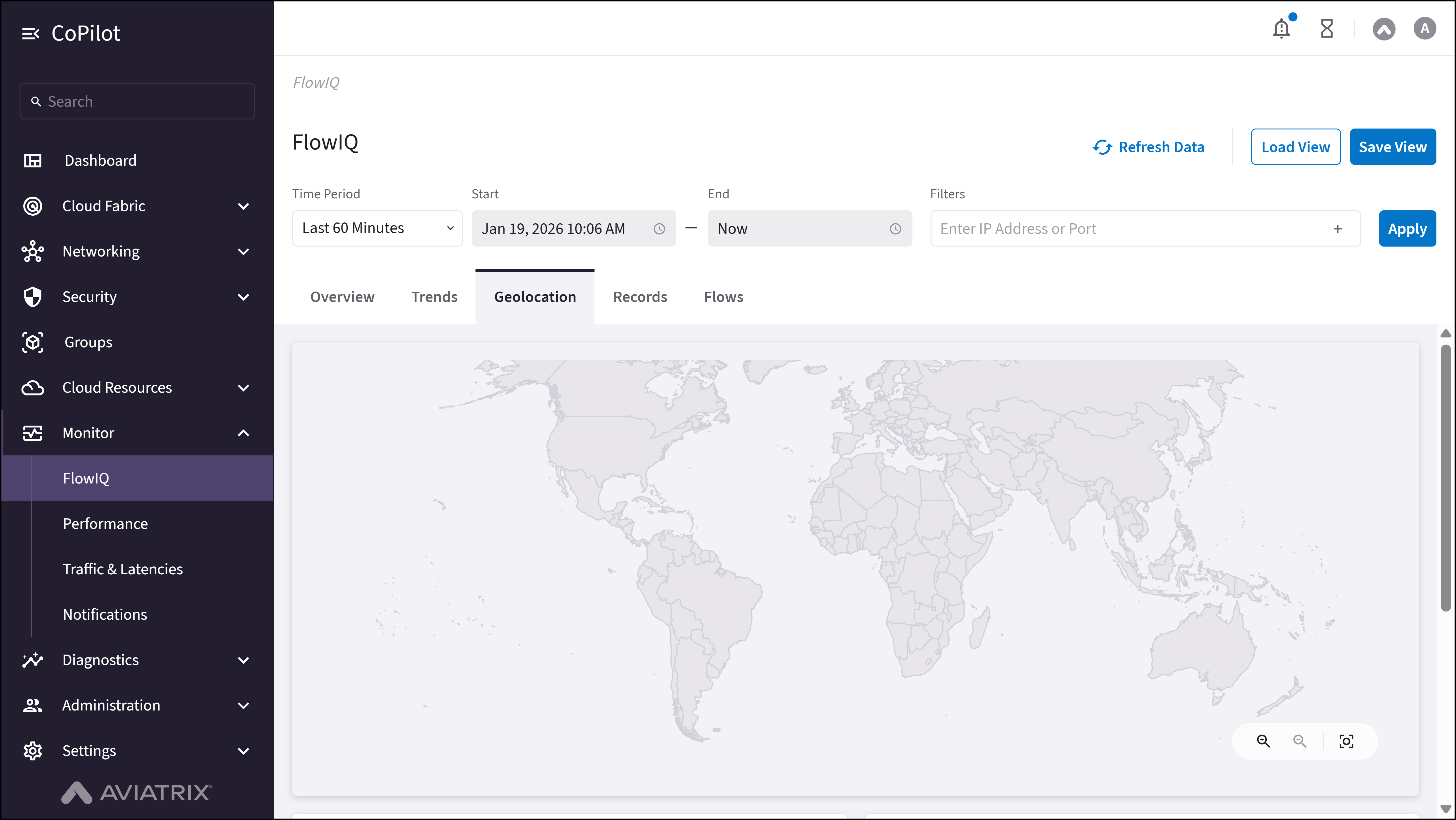Viewport: 1456px width, 820px height.
Task: Open the Time Period dropdown
Action: (x=376, y=228)
